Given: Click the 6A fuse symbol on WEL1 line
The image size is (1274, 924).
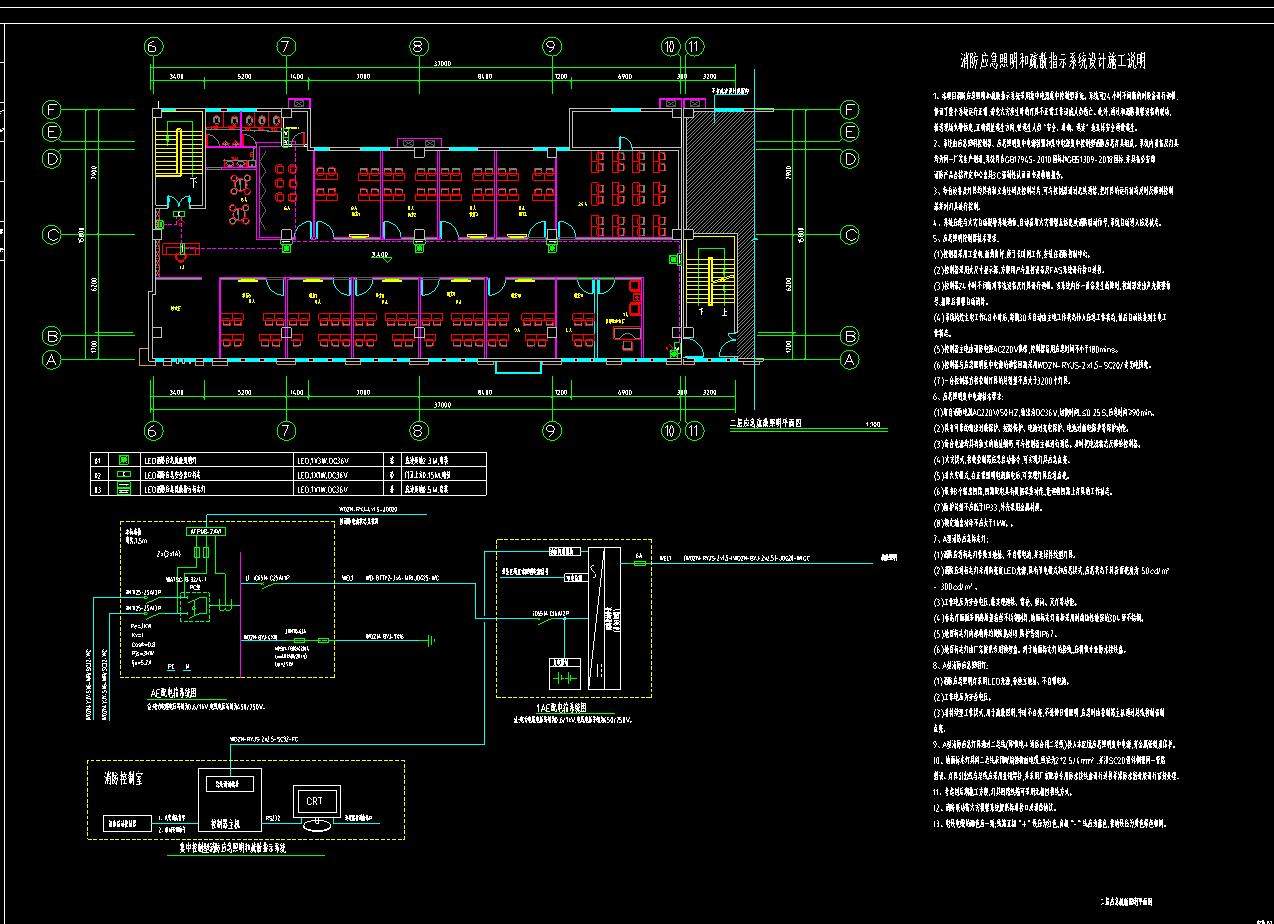Looking at the screenshot, I should [639, 563].
